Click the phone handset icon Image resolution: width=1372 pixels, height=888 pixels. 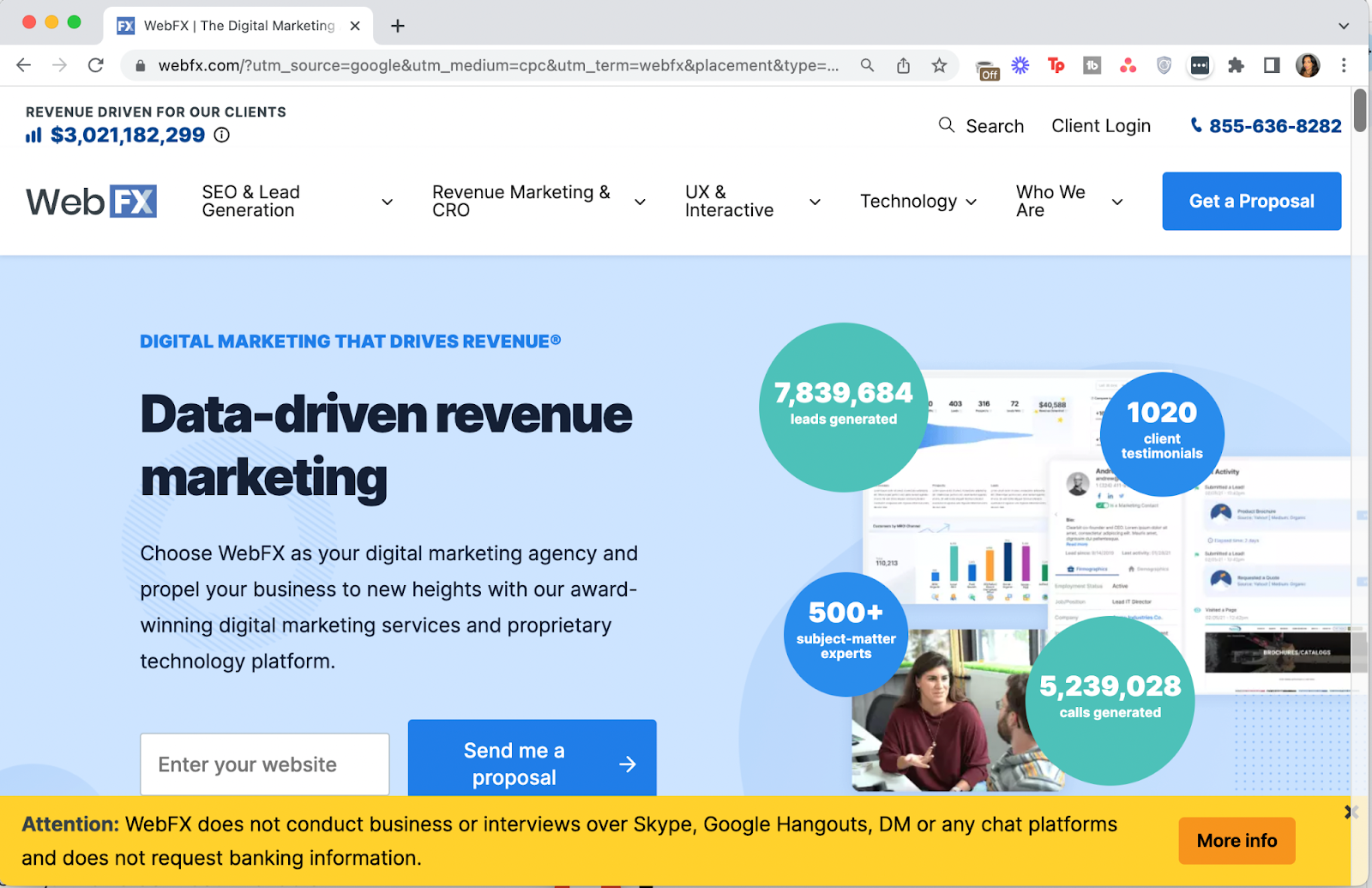tap(1196, 125)
